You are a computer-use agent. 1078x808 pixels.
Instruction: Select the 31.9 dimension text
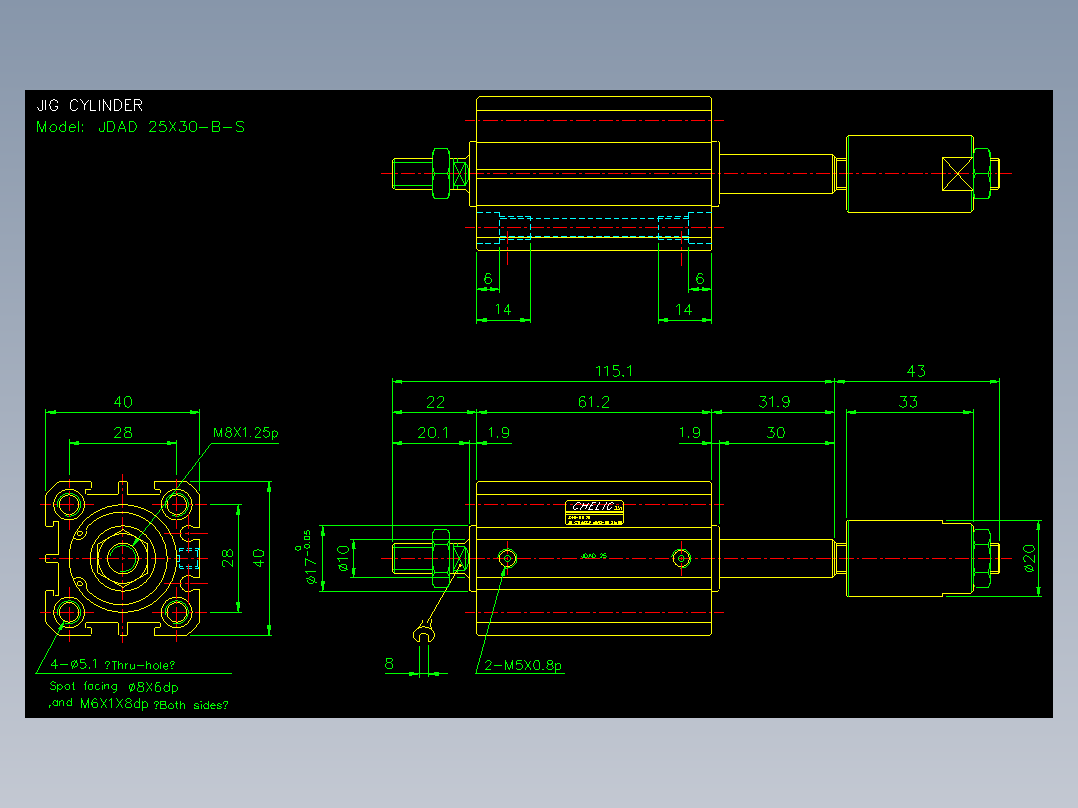[x=774, y=402]
